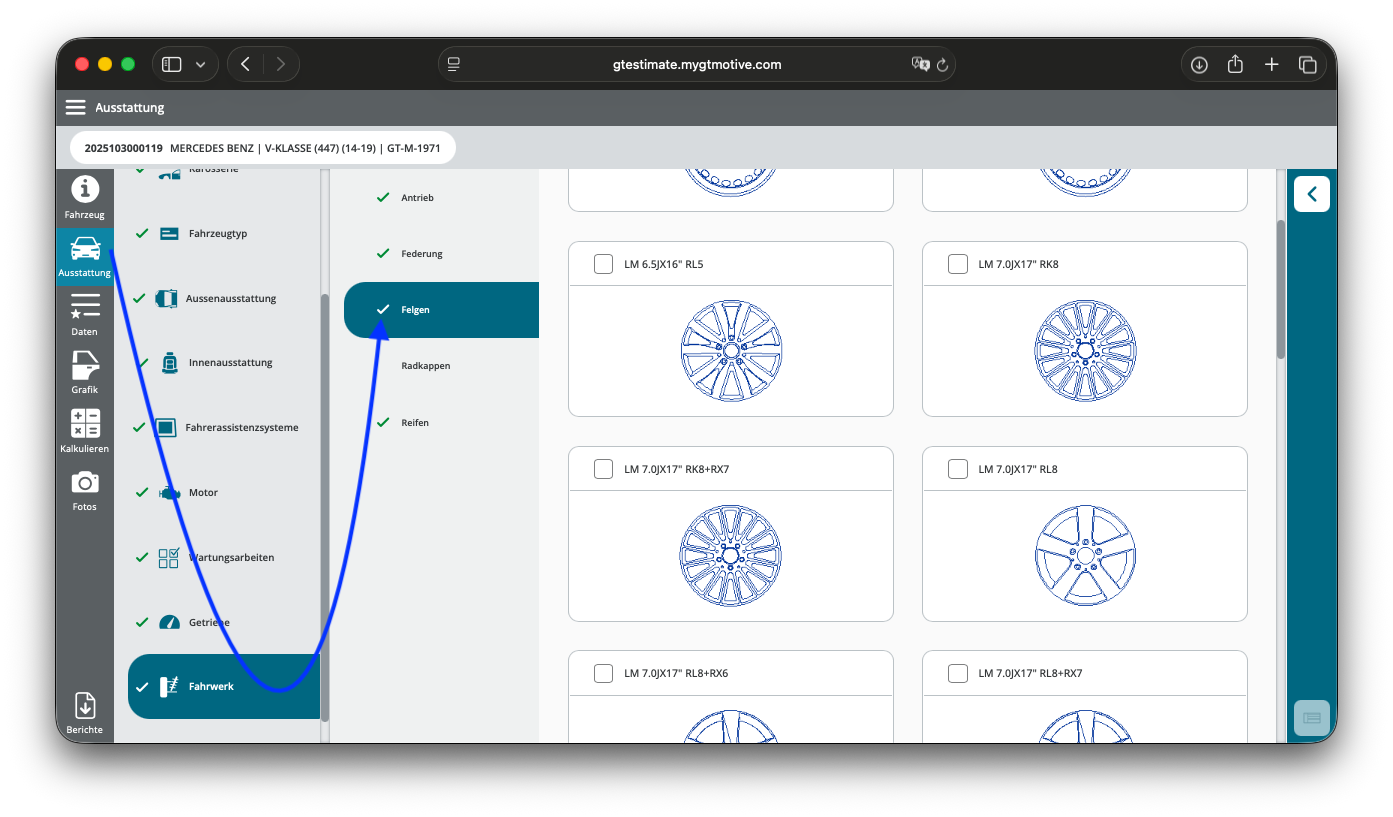The height and width of the screenshot is (817, 1393).
Task: Select the Radkappen subcategory
Action: [x=426, y=366]
